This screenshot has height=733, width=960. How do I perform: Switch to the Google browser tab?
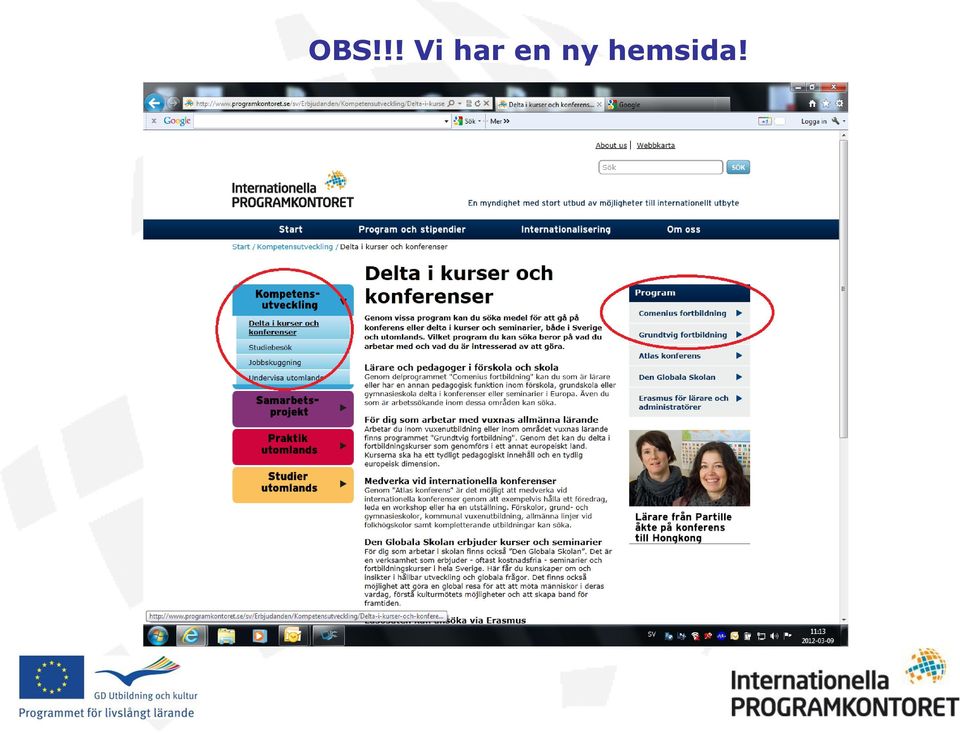[667, 105]
